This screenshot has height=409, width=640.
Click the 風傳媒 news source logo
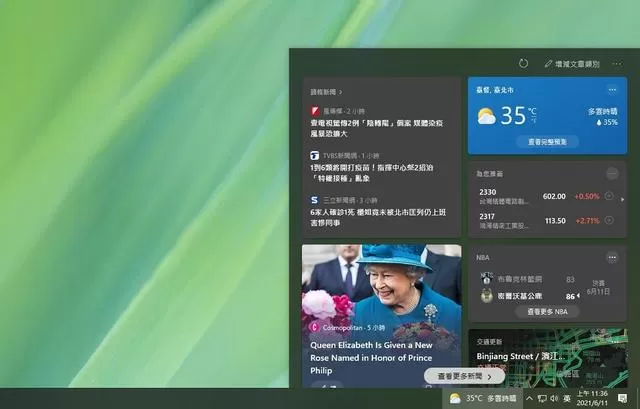315,111
